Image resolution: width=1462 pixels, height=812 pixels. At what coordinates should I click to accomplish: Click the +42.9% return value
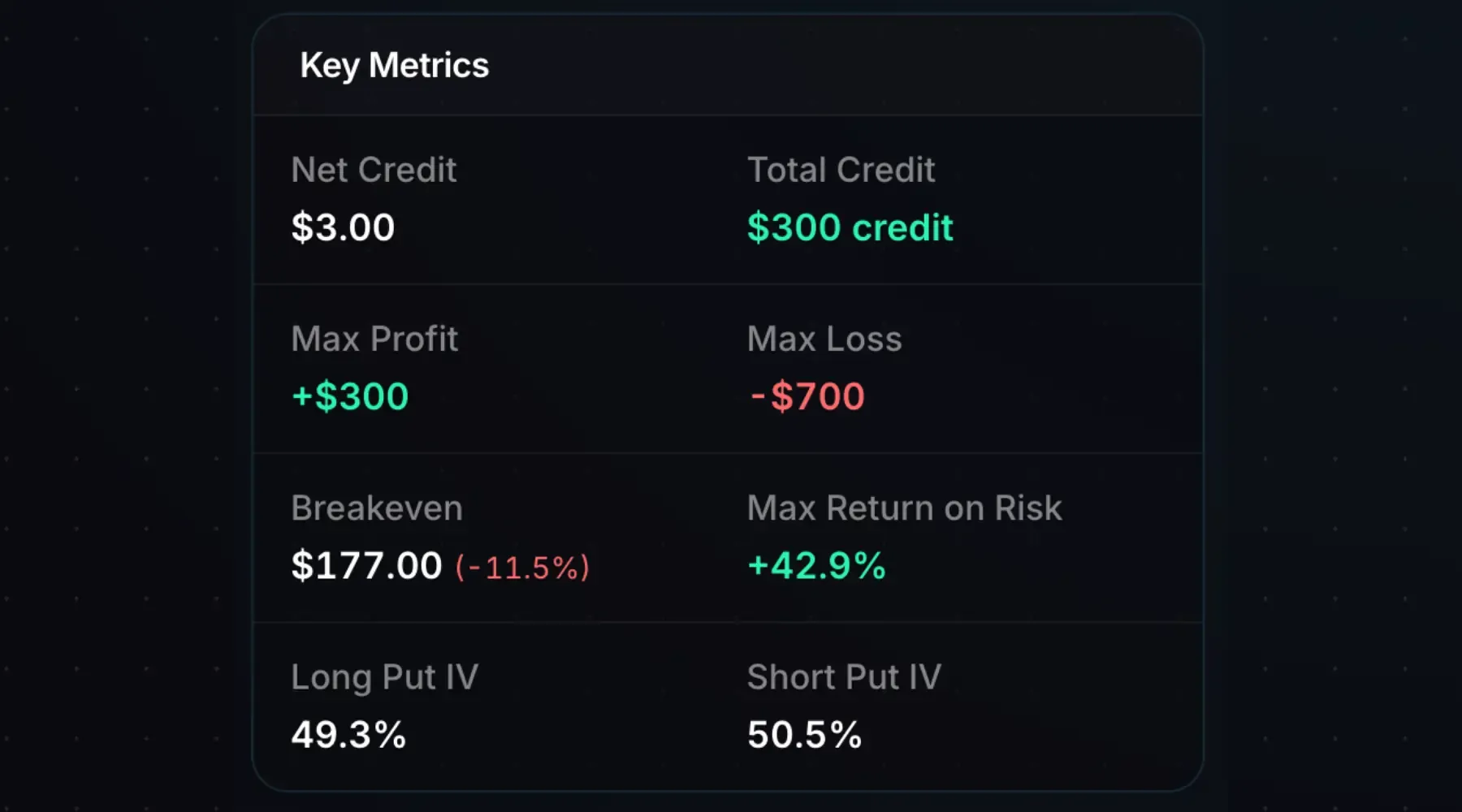(x=815, y=565)
